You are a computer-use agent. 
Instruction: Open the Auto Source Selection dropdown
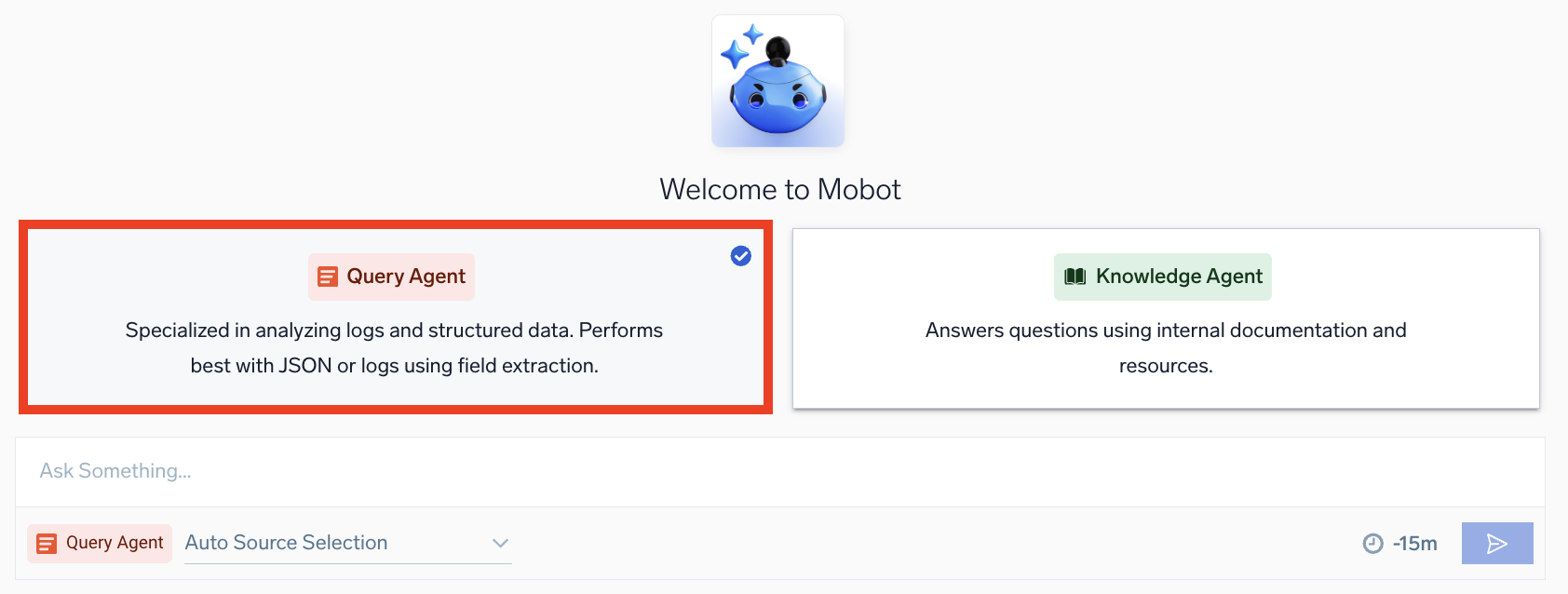tap(286, 543)
